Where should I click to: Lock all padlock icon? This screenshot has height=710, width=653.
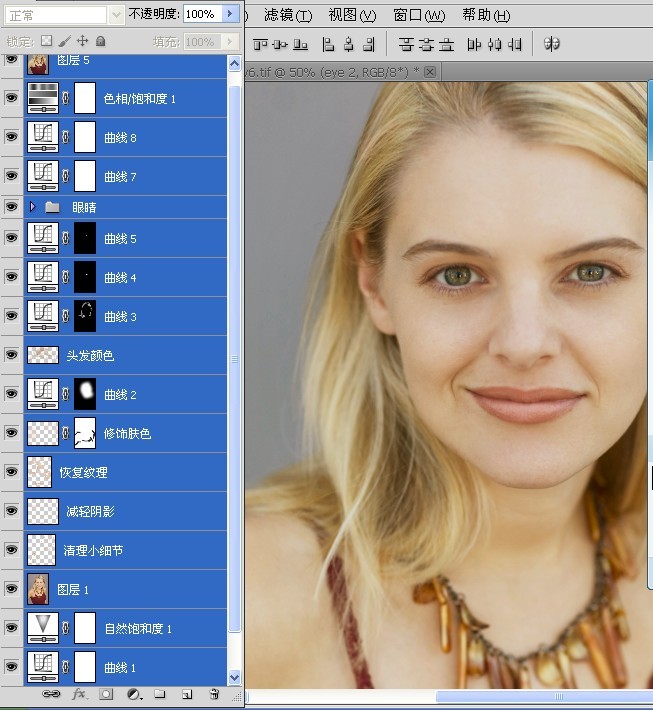(101, 41)
